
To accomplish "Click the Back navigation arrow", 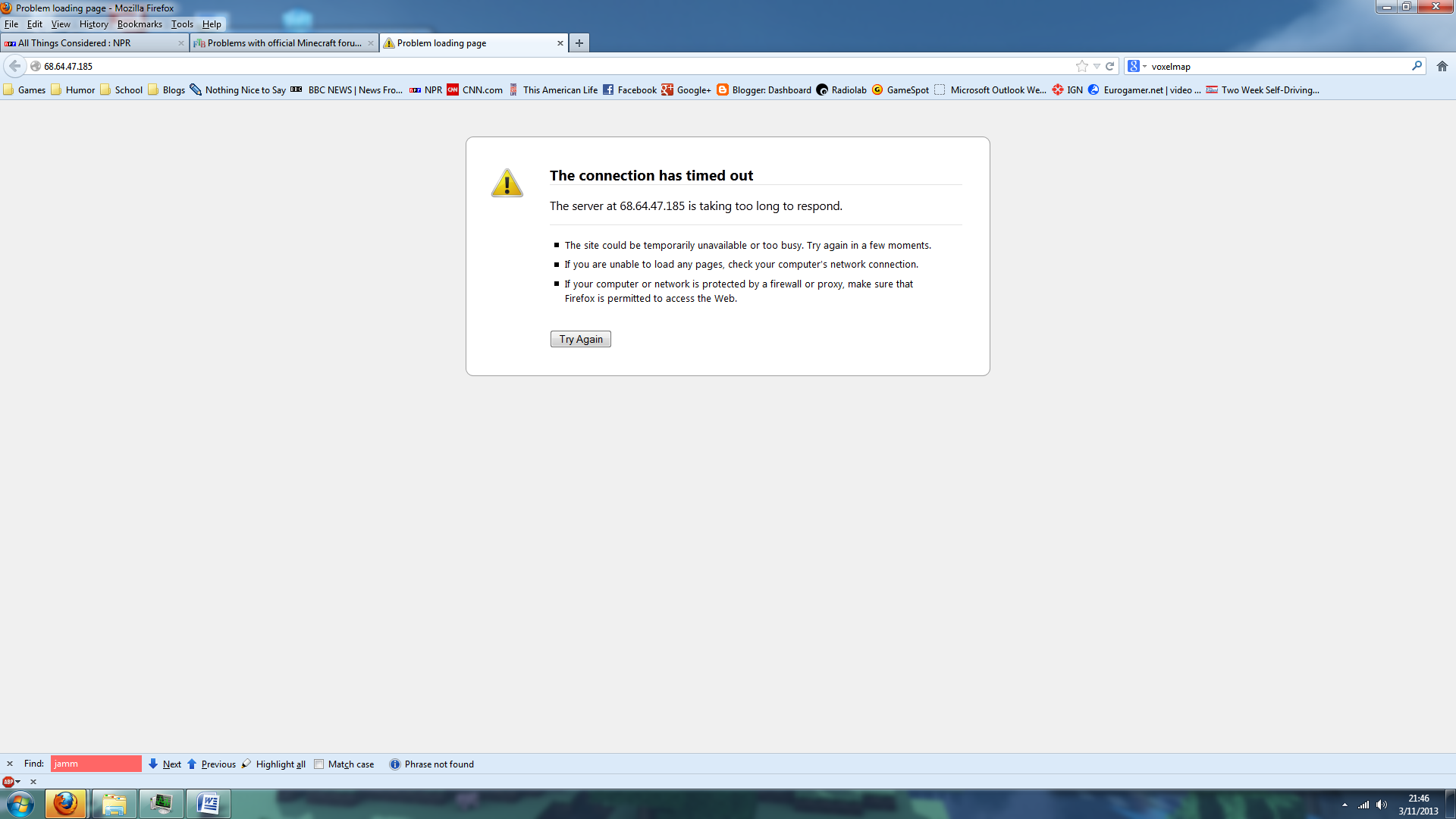I will pos(15,66).
